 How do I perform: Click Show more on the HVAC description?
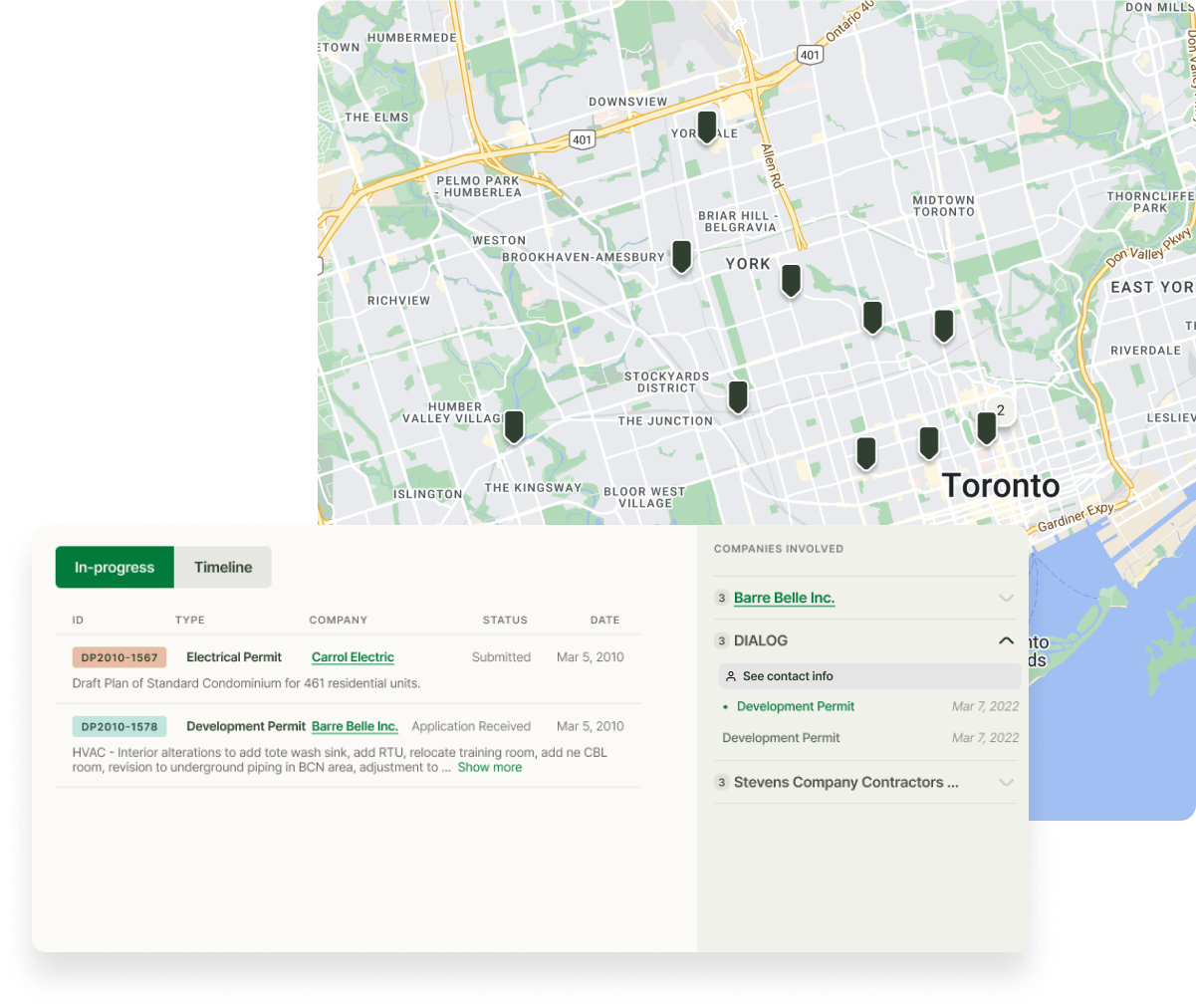(489, 767)
